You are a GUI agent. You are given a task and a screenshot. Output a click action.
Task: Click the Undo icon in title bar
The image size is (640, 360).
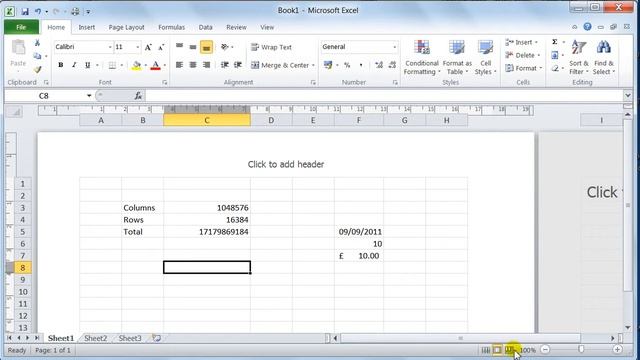(x=38, y=11)
